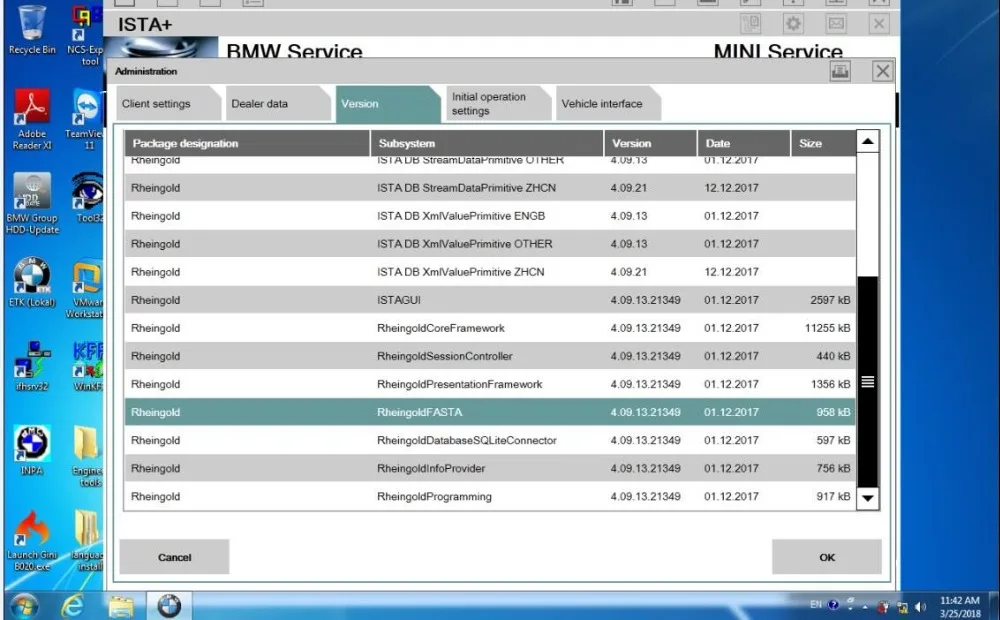Viewport: 1000px width, 620px height.
Task: Click the print icon in Administration title bar
Action: (x=840, y=71)
